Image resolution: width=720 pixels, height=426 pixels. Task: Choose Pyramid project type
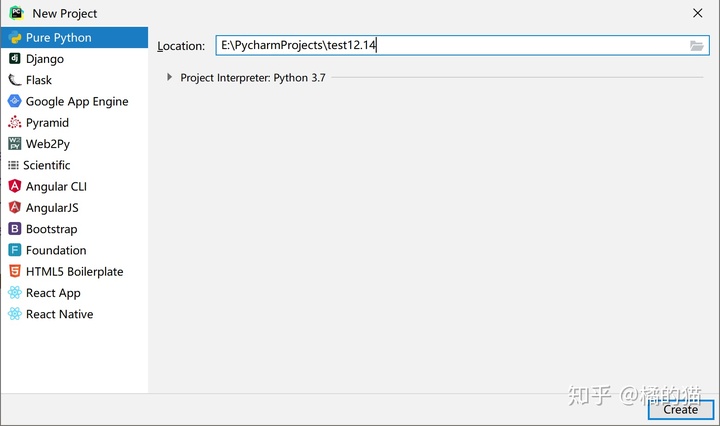(x=74, y=123)
